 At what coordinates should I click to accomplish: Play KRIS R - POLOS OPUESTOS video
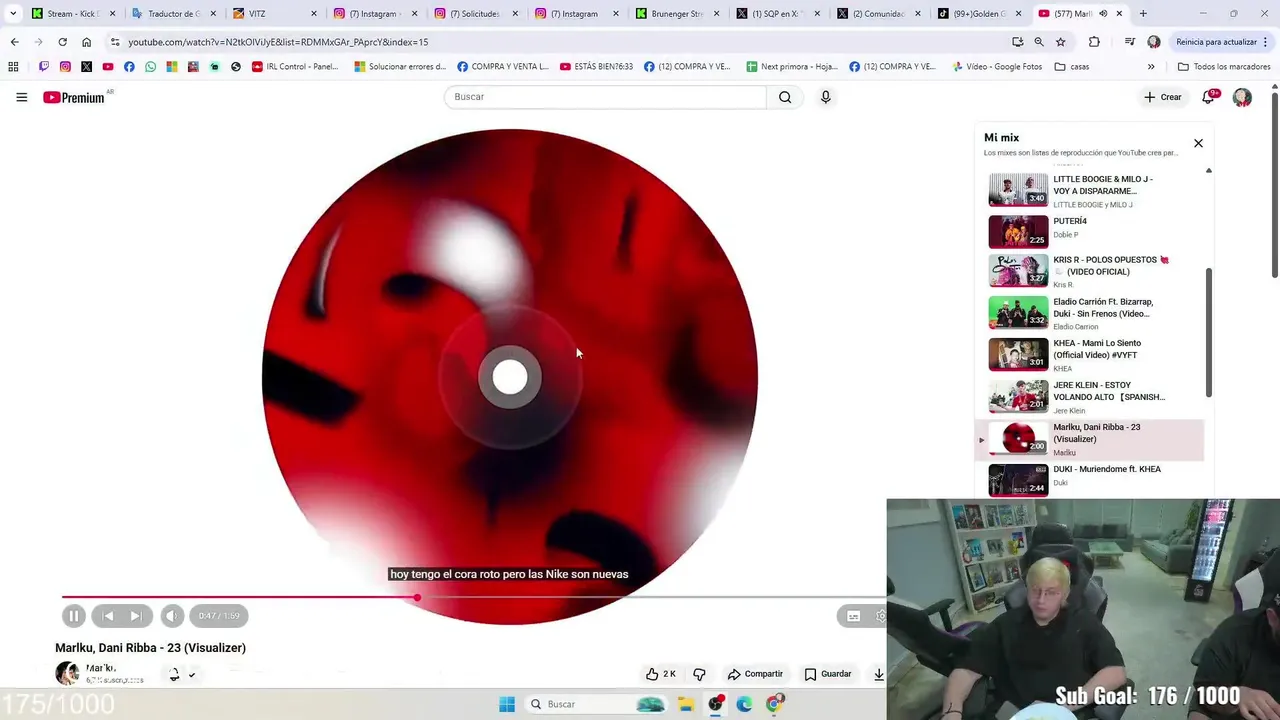[x=1090, y=271]
